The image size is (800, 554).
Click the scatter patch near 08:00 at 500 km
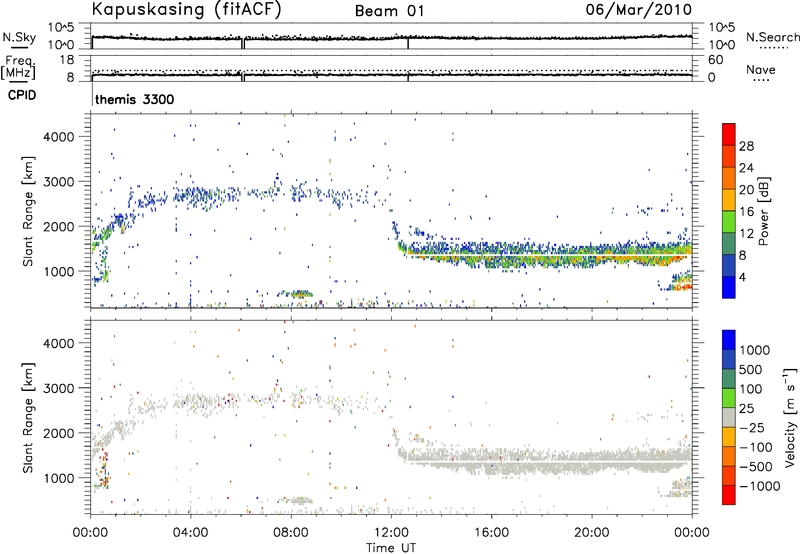[x=295, y=294]
